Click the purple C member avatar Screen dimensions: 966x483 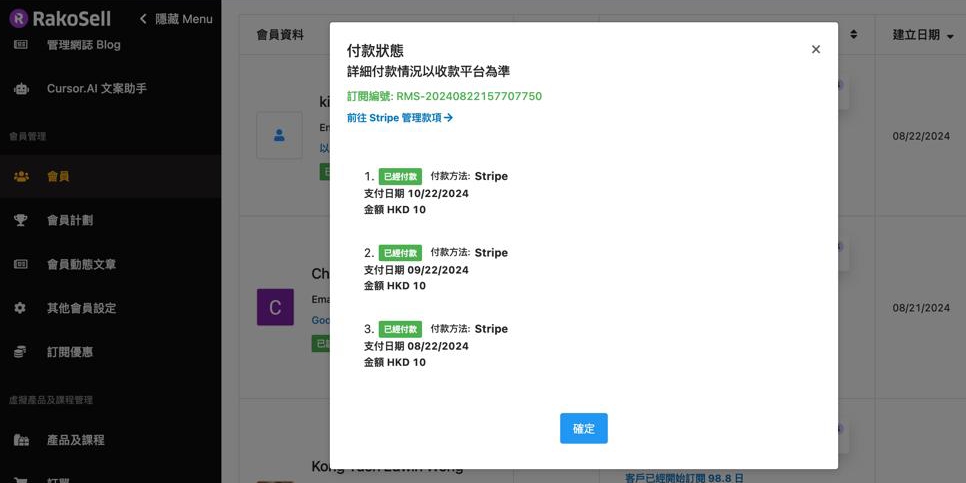[275, 306]
